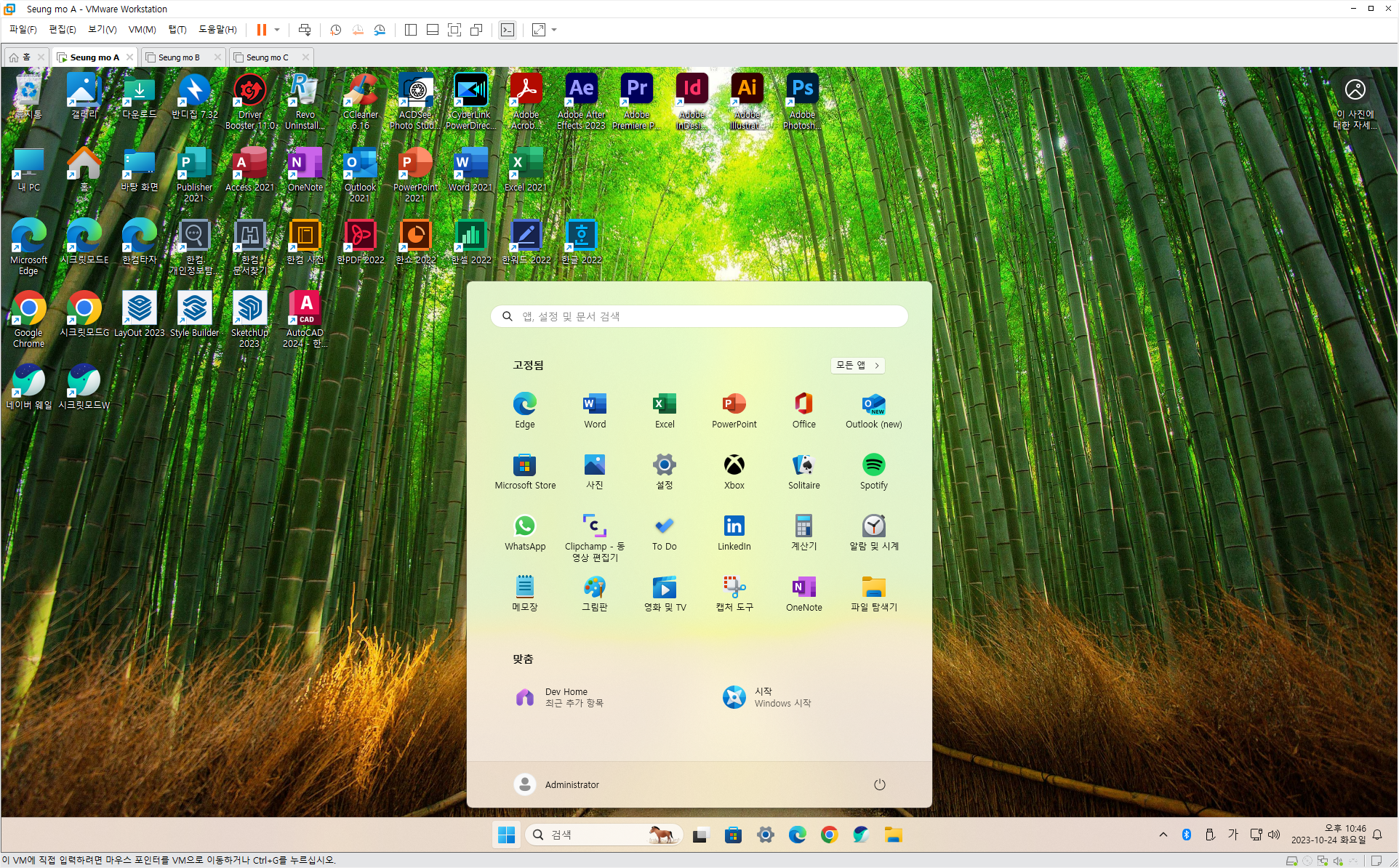
Task: Toggle the thumbnail bar view icon
Action: (x=432, y=30)
